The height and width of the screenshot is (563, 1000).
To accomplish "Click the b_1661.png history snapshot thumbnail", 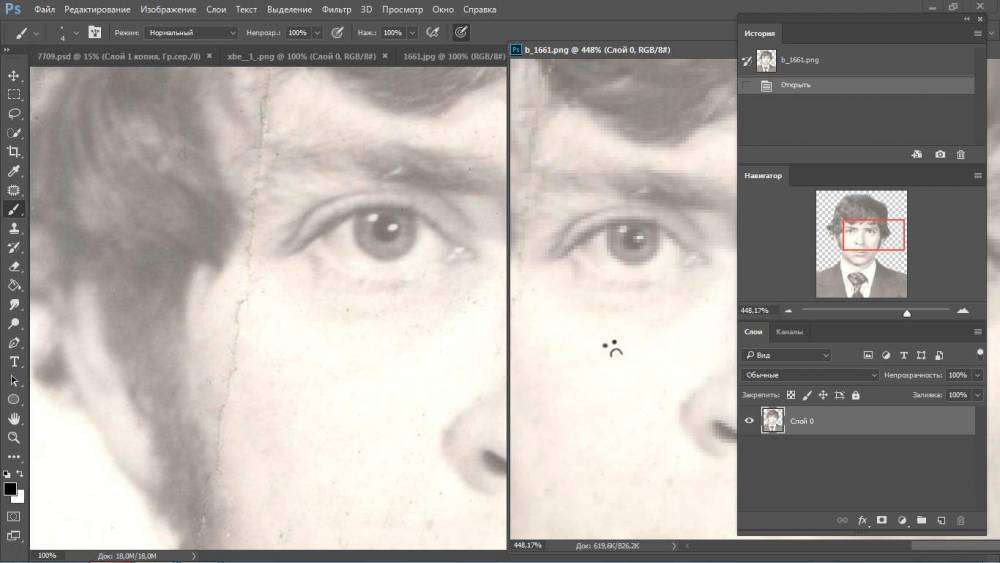I will coord(767,61).
